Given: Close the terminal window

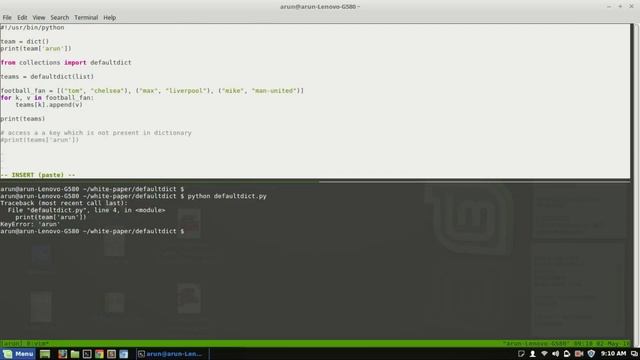Looking at the screenshot, I should 631,7.
